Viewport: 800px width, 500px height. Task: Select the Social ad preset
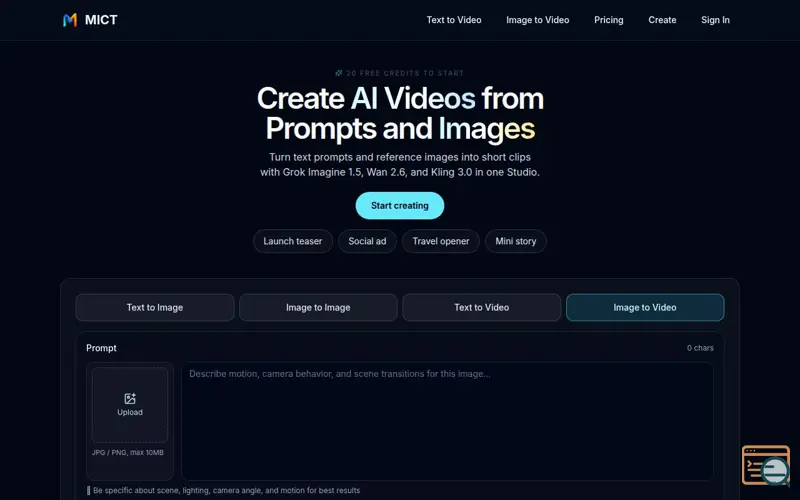point(367,241)
